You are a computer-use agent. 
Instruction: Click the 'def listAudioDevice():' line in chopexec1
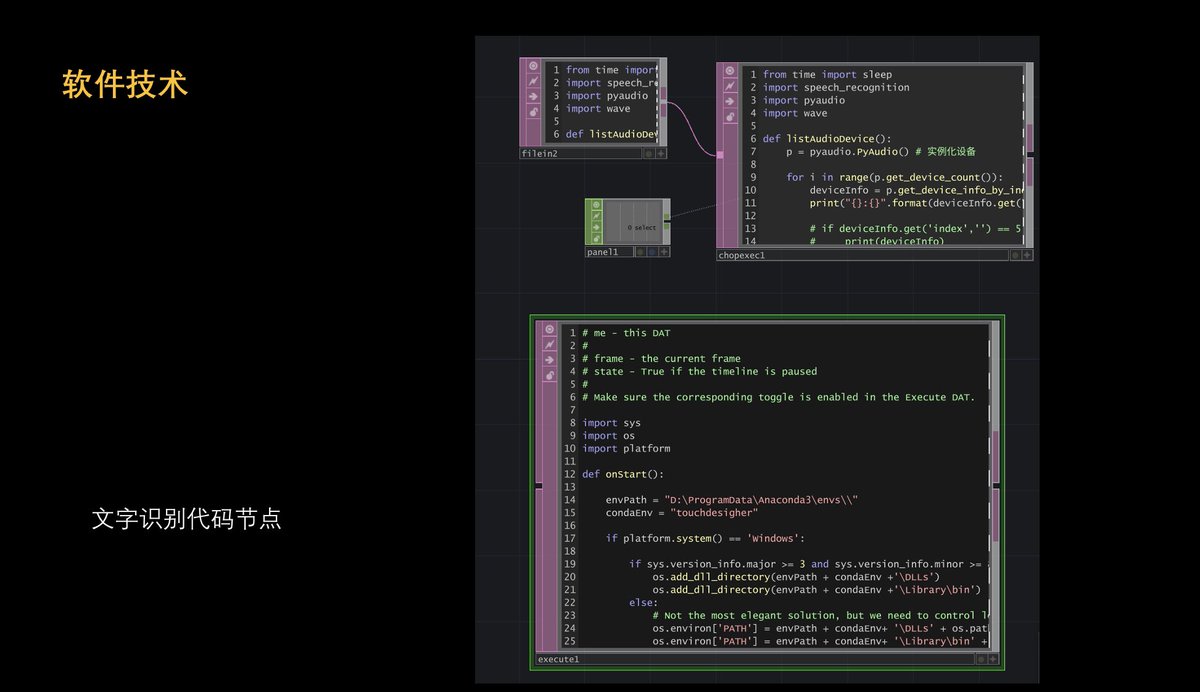point(826,139)
